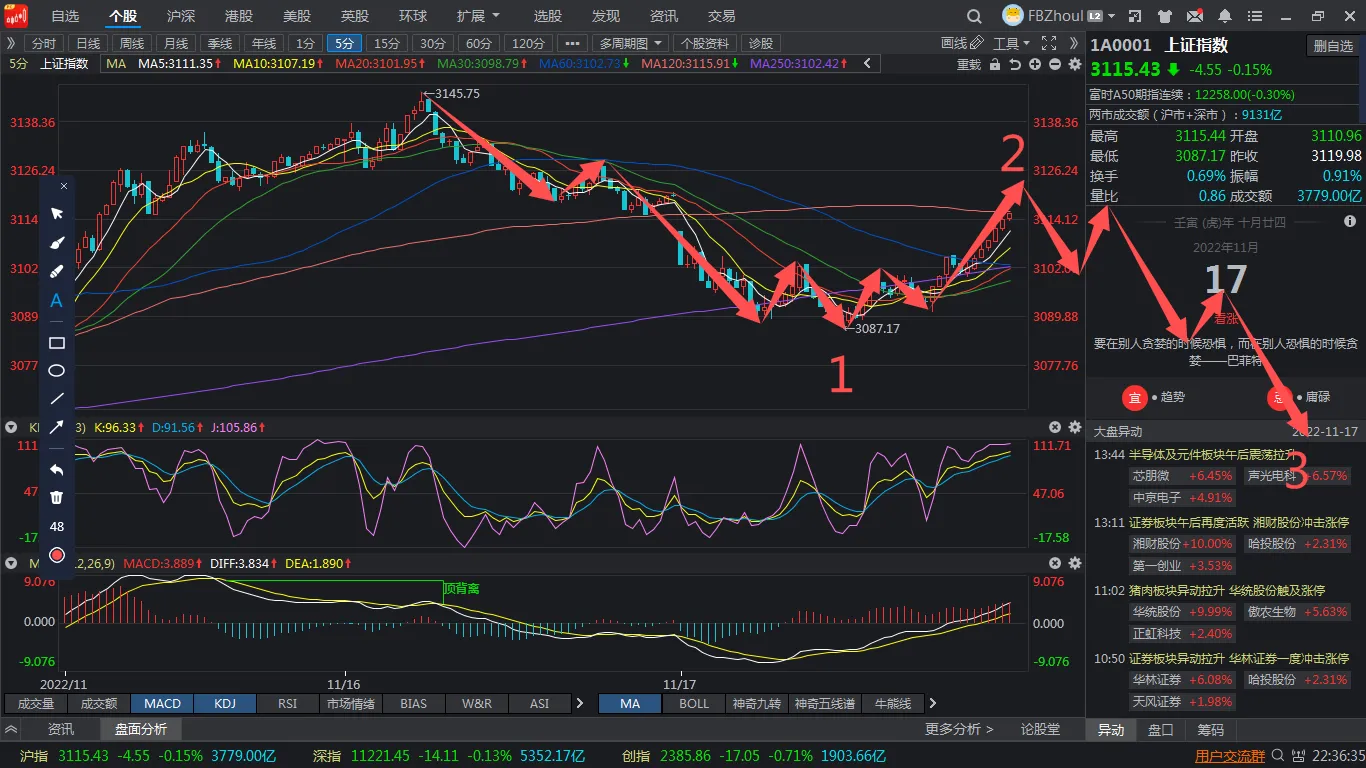Undo last annotation in drawing palette
Screen dimensions: 1366x768
pos(57,469)
